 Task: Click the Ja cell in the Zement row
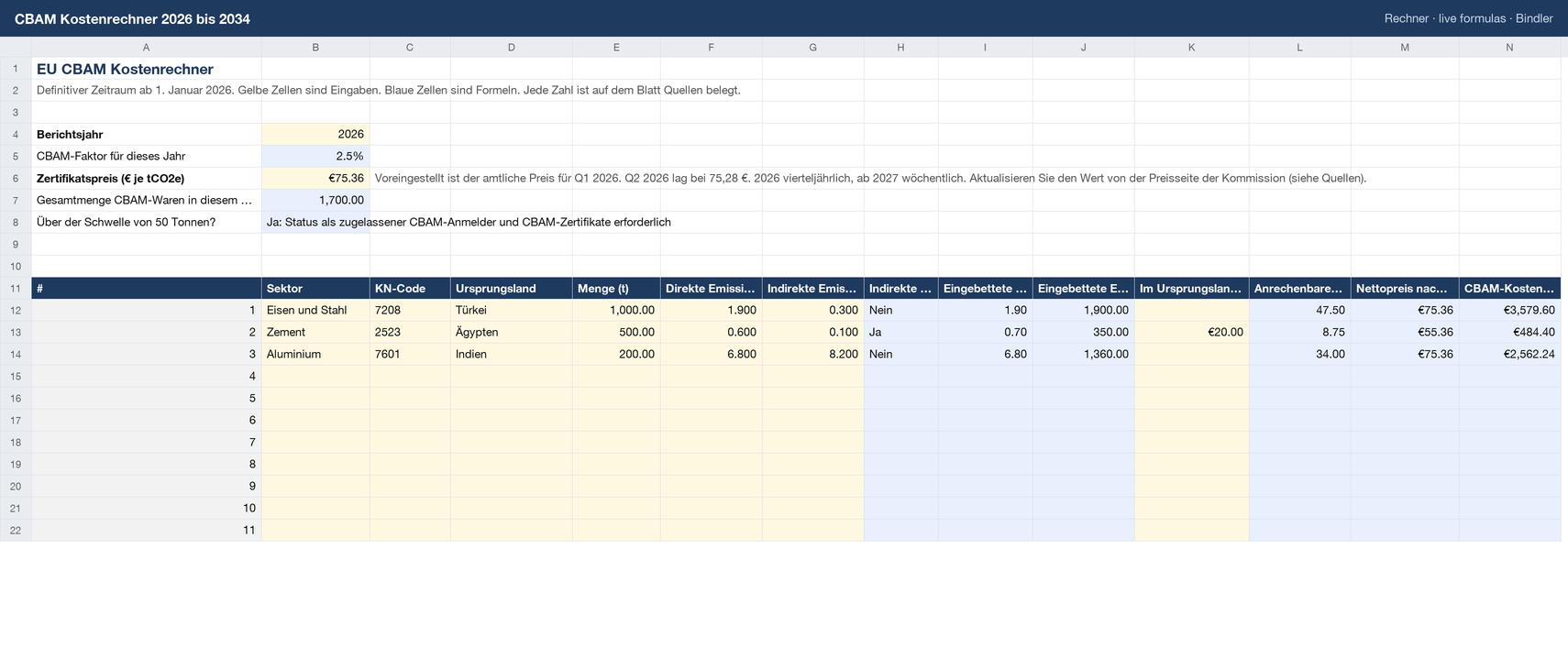coord(900,332)
